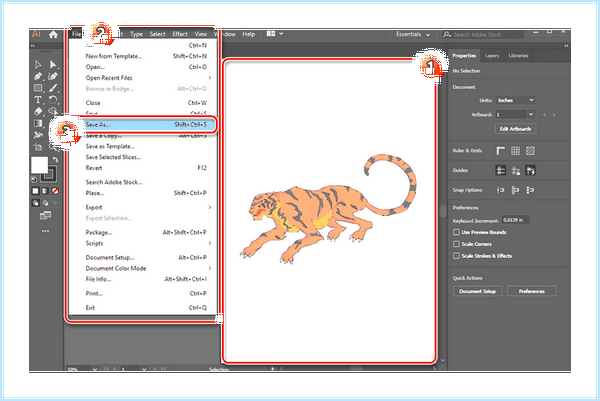Pick the Rectangle tool
Viewport: 600px width, 401px height.
click(x=38, y=88)
